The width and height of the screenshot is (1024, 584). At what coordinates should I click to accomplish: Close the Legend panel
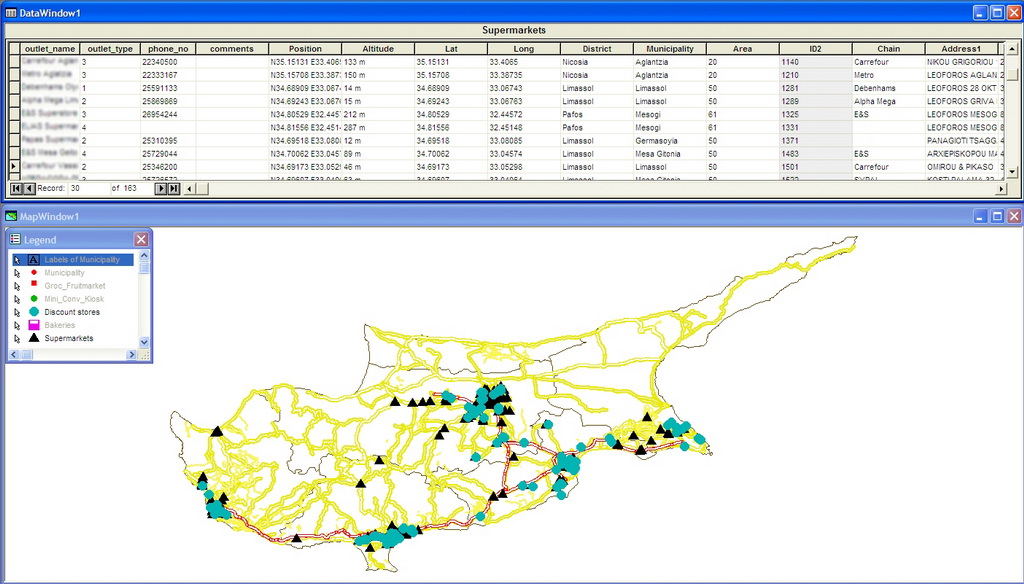click(x=141, y=240)
